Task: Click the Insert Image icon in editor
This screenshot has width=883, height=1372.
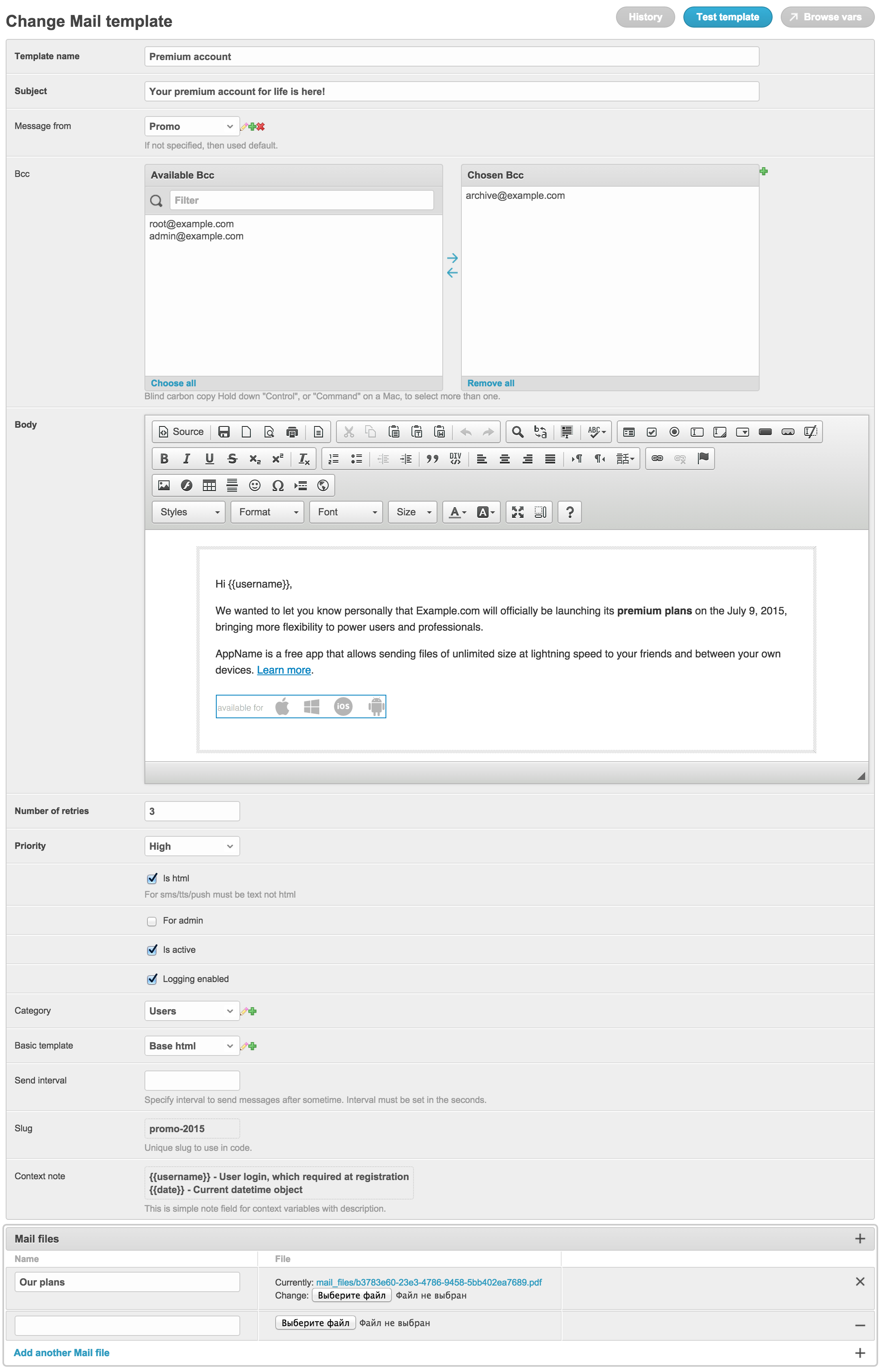Action: [164, 486]
